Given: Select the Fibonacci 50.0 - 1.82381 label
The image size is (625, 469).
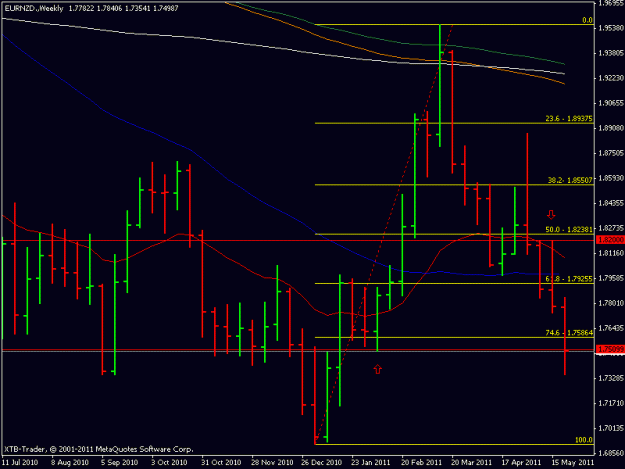Looking at the screenshot, I should (569, 230).
